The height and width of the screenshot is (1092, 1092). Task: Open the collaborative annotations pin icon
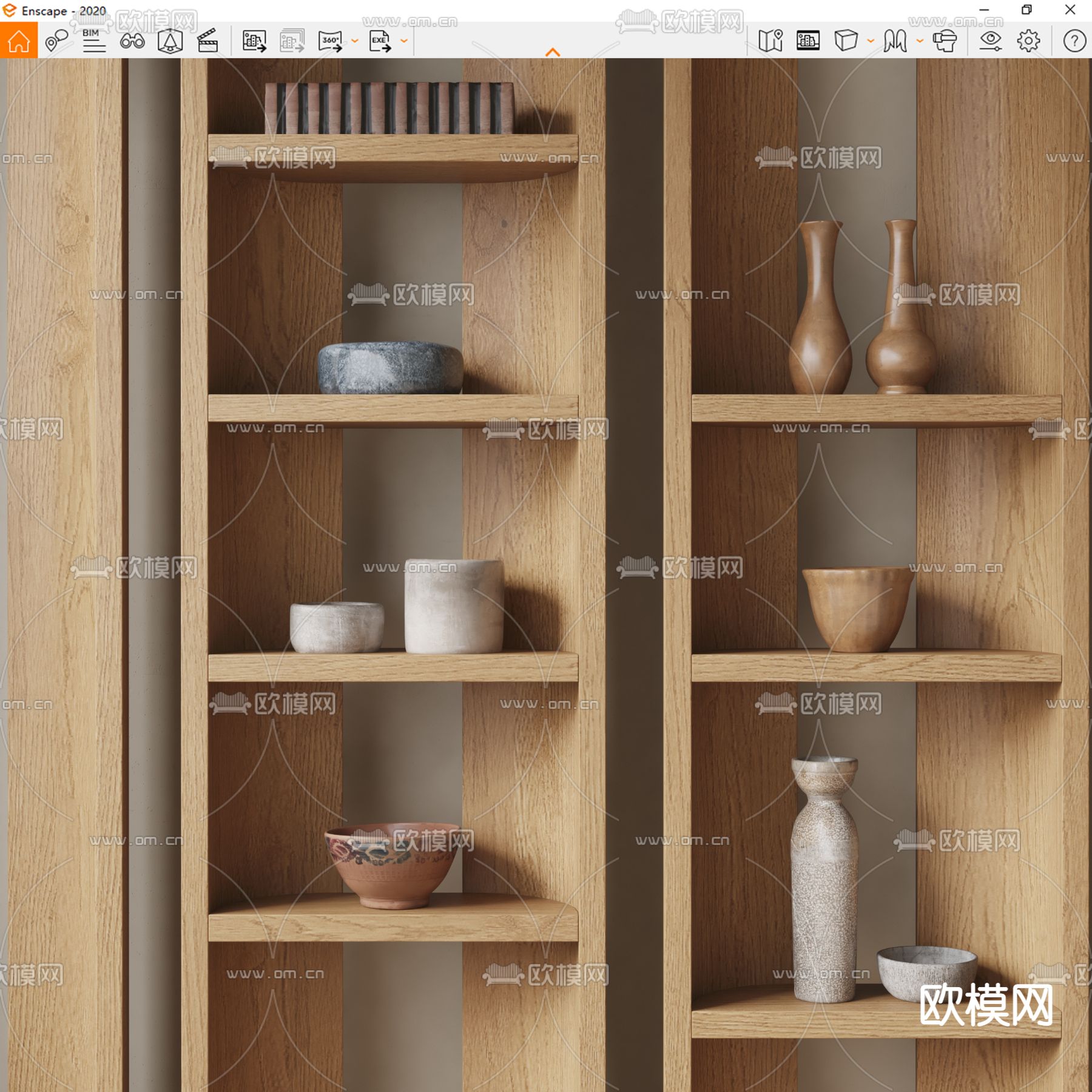point(56,41)
